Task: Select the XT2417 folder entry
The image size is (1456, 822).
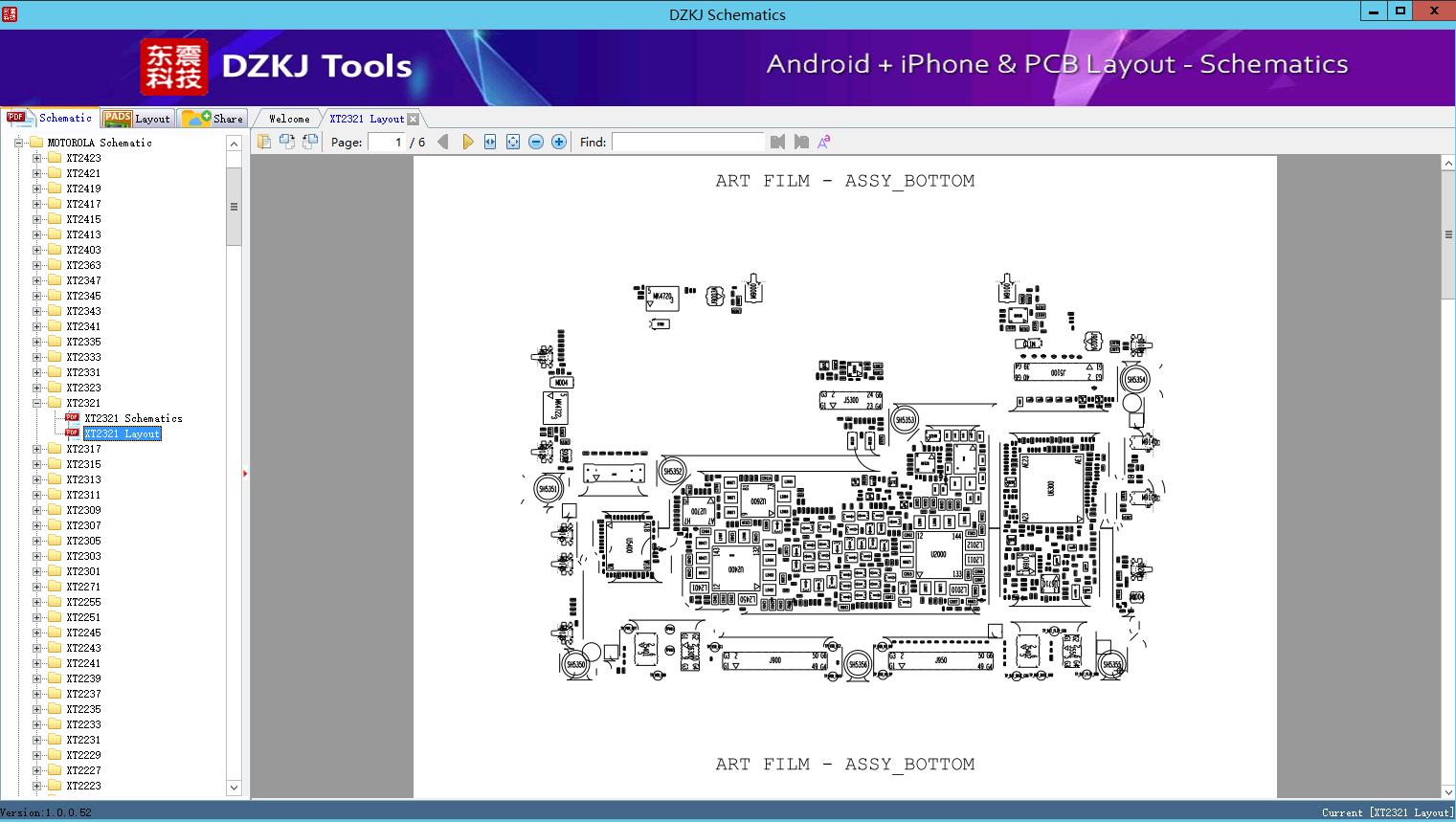Action: pos(83,204)
